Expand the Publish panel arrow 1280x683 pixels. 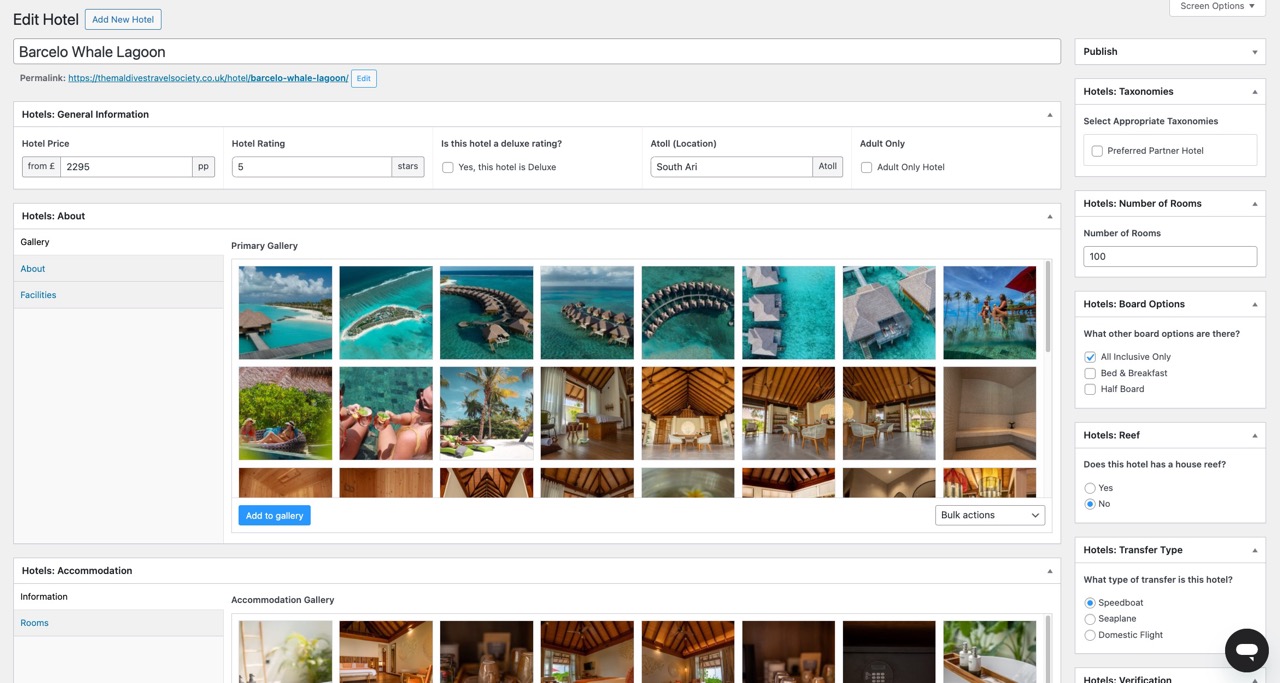pyautogui.click(x=1255, y=52)
